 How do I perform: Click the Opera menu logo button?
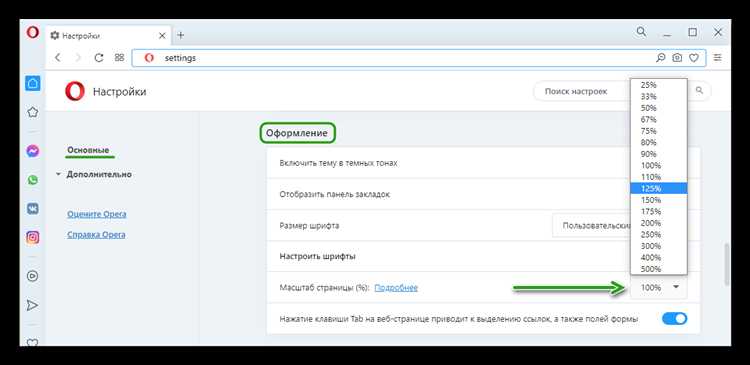pyautogui.click(x=33, y=33)
